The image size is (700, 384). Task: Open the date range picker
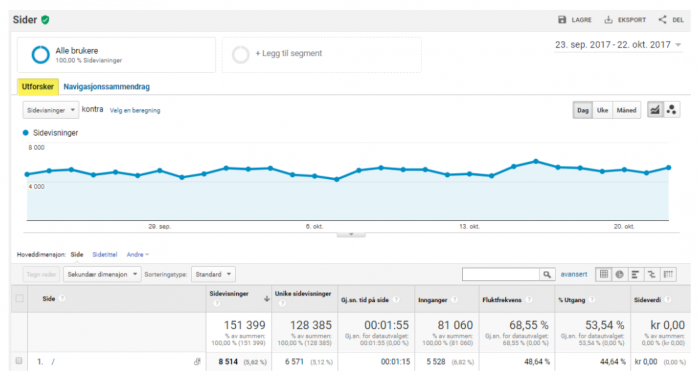point(618,45)
